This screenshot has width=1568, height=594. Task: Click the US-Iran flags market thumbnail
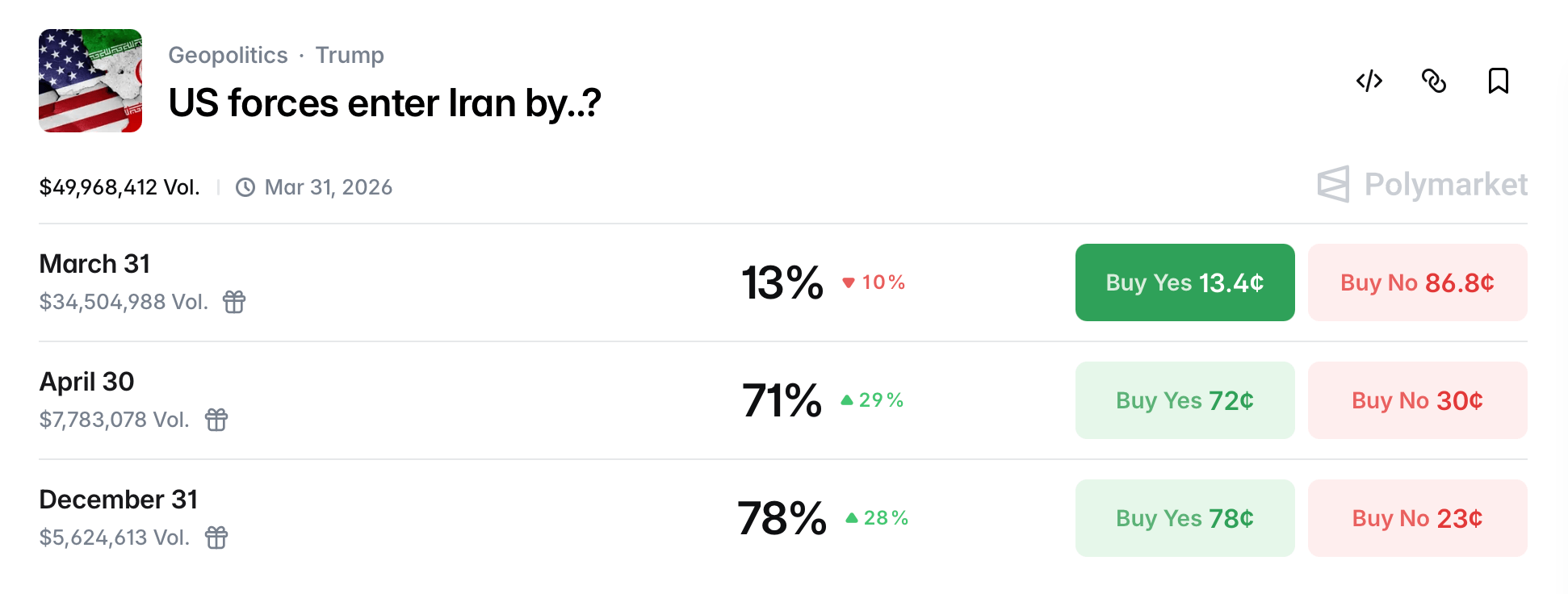coord(90,80)
